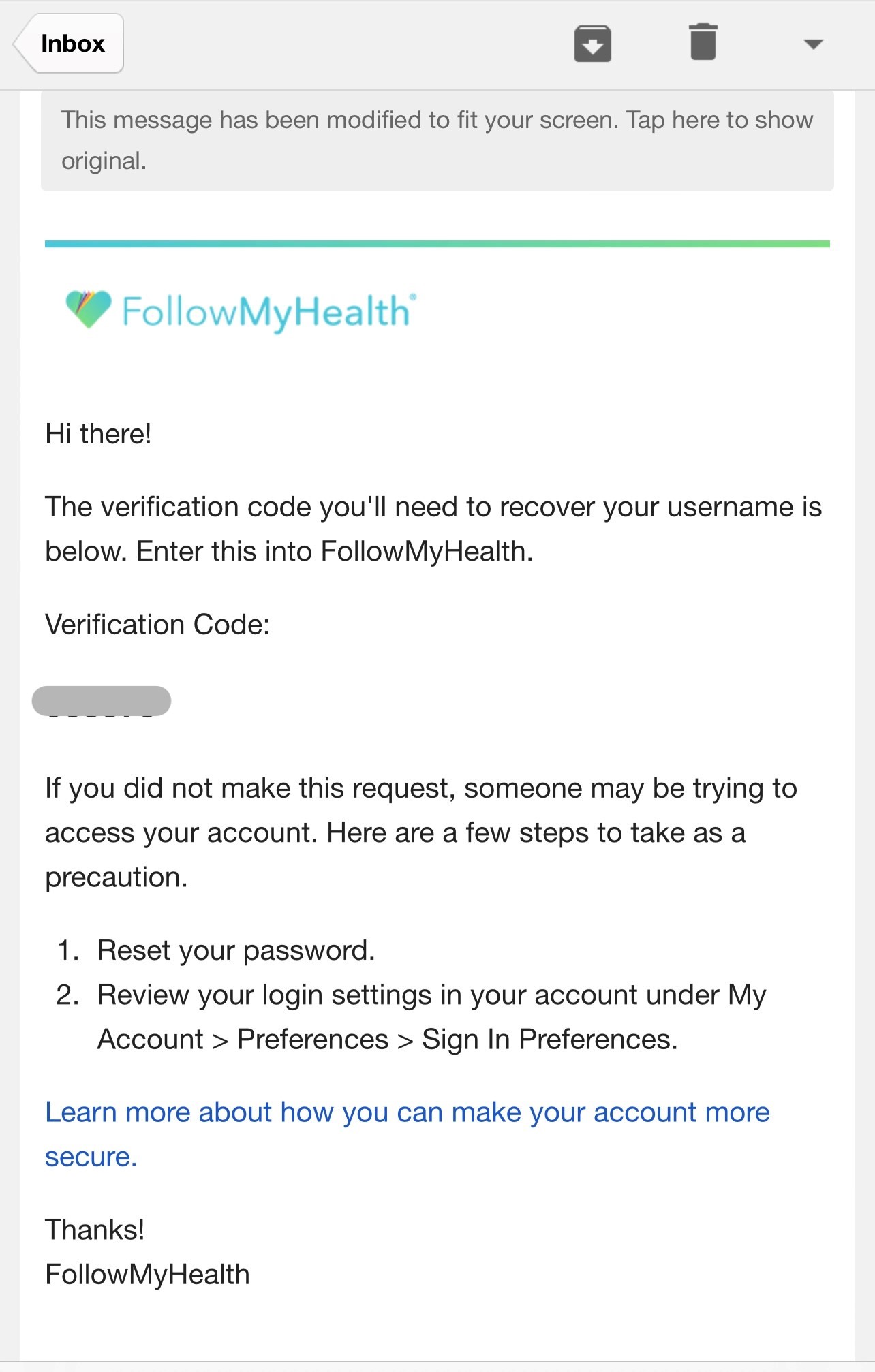Image resolution: width=875 pixels, height=1372 pixels.
Task: Tap the redacted code area to show it
Action: coord(101,698)
